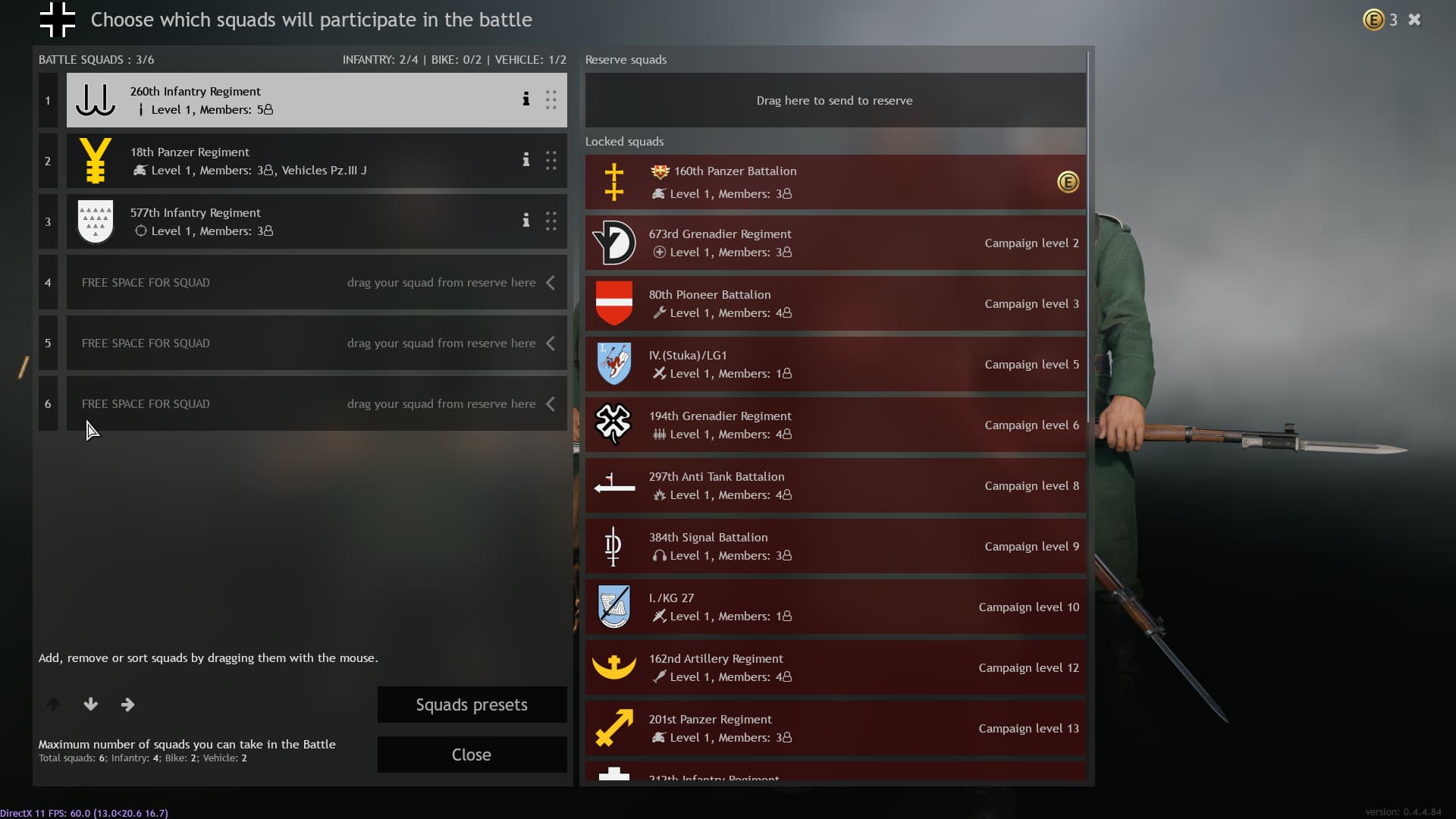
Task: Click drag handle of 18th Panzer Regiment
Action: (x=551, y=160)
